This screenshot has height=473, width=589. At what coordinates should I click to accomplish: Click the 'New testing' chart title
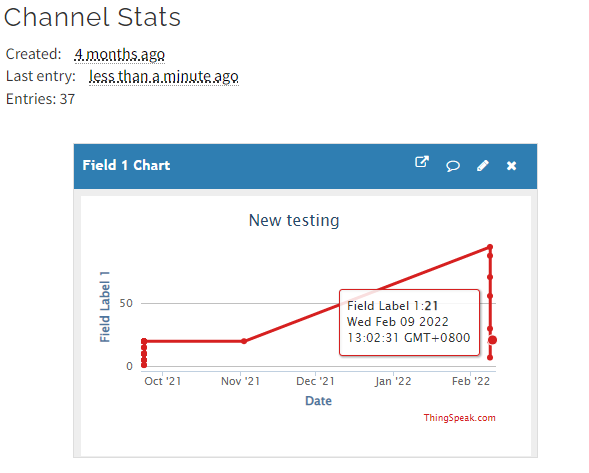tap(294, 220)
